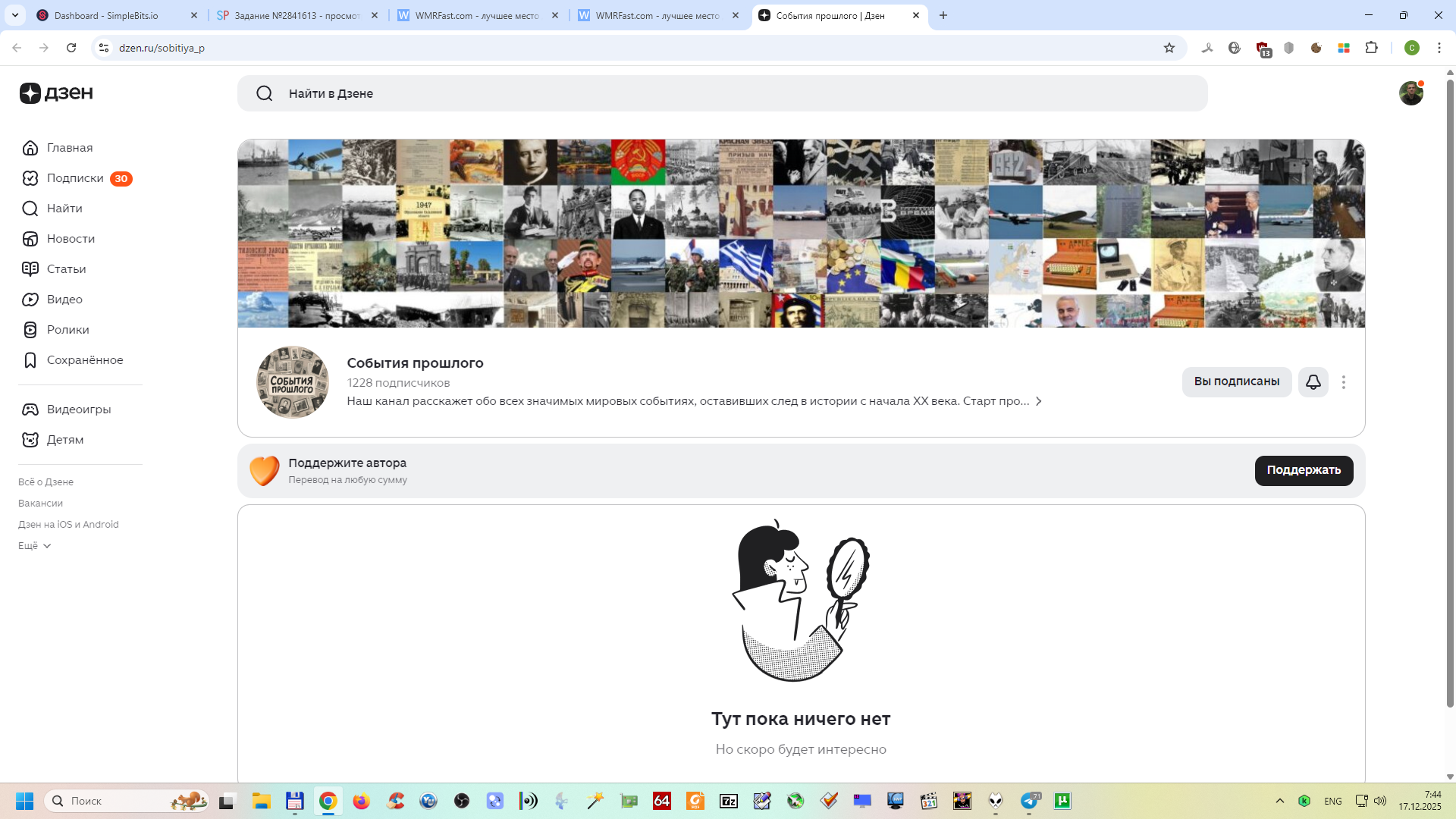Open channel three-dots options menu

coord(1344,382)
